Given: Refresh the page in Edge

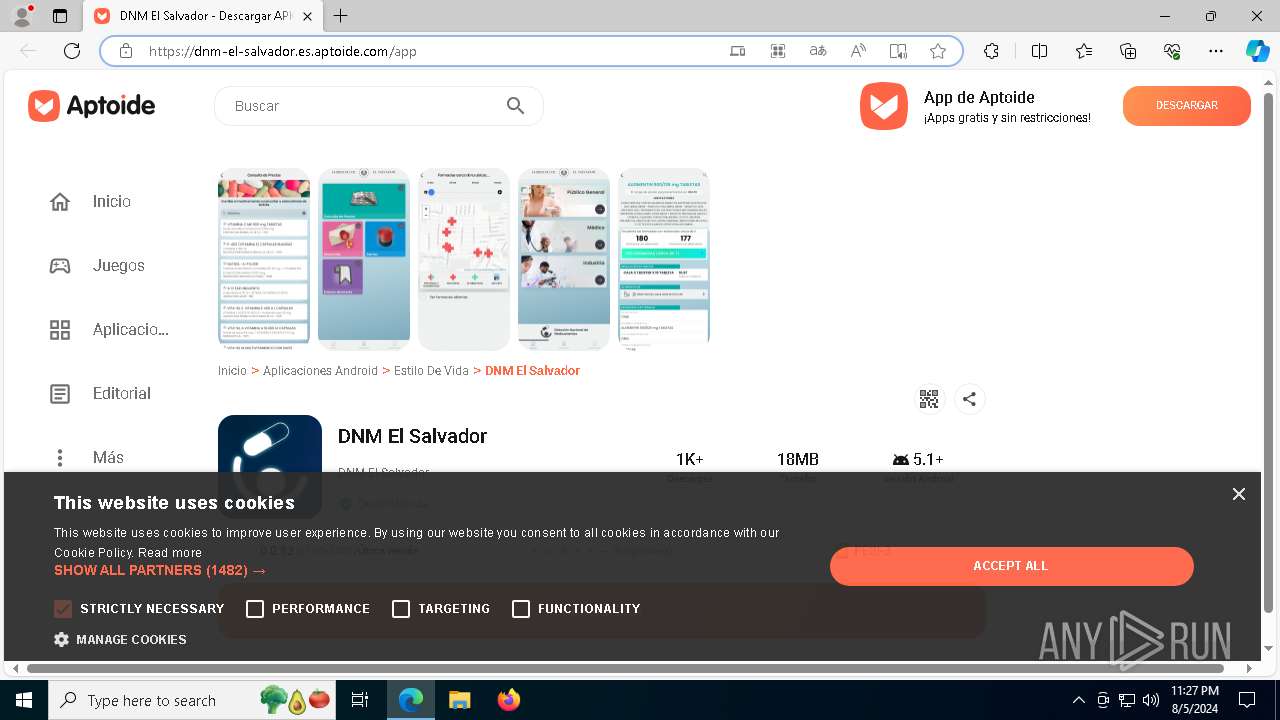Looking at the screenshot, I should click(x=72, y=51).
